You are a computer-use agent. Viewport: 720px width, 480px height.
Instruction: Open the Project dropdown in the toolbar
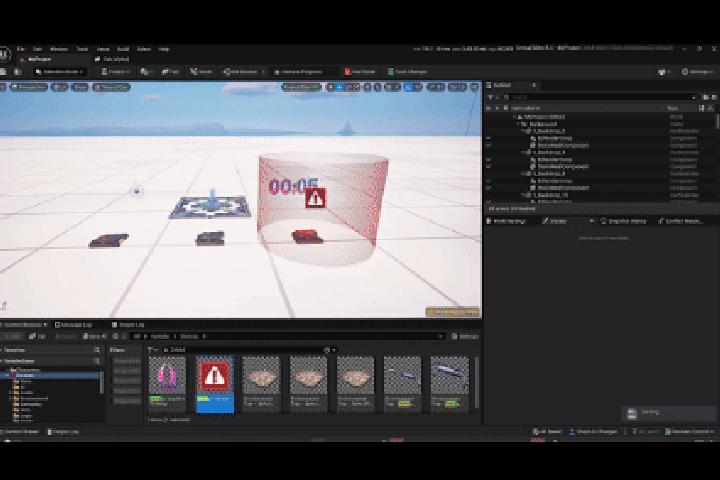[x=116, y=72]
